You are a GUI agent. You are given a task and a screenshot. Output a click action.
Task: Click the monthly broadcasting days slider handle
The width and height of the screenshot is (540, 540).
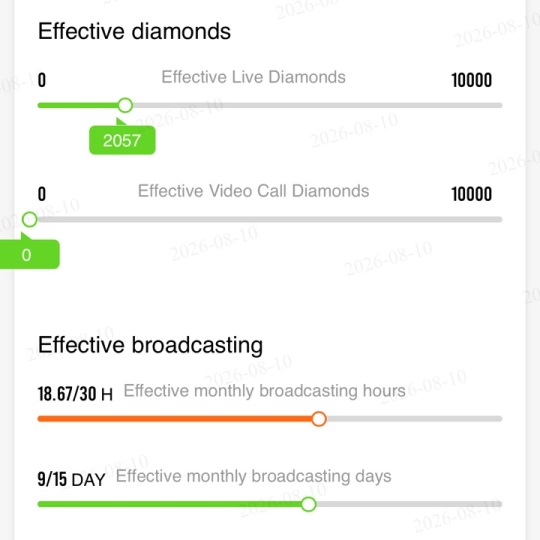(x=309, y=504)
